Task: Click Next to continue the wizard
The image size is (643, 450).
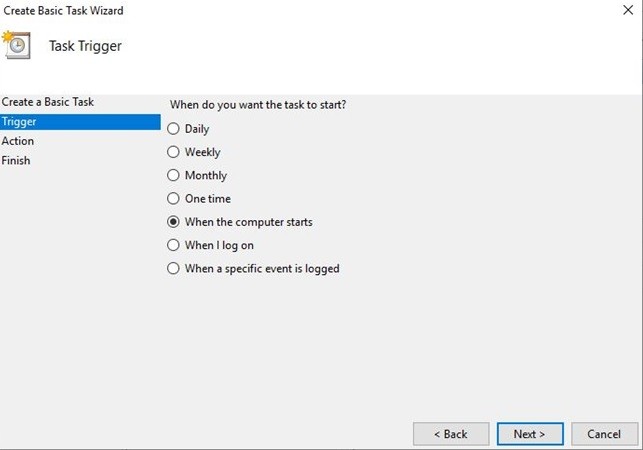Action: (x=530, y=434)
